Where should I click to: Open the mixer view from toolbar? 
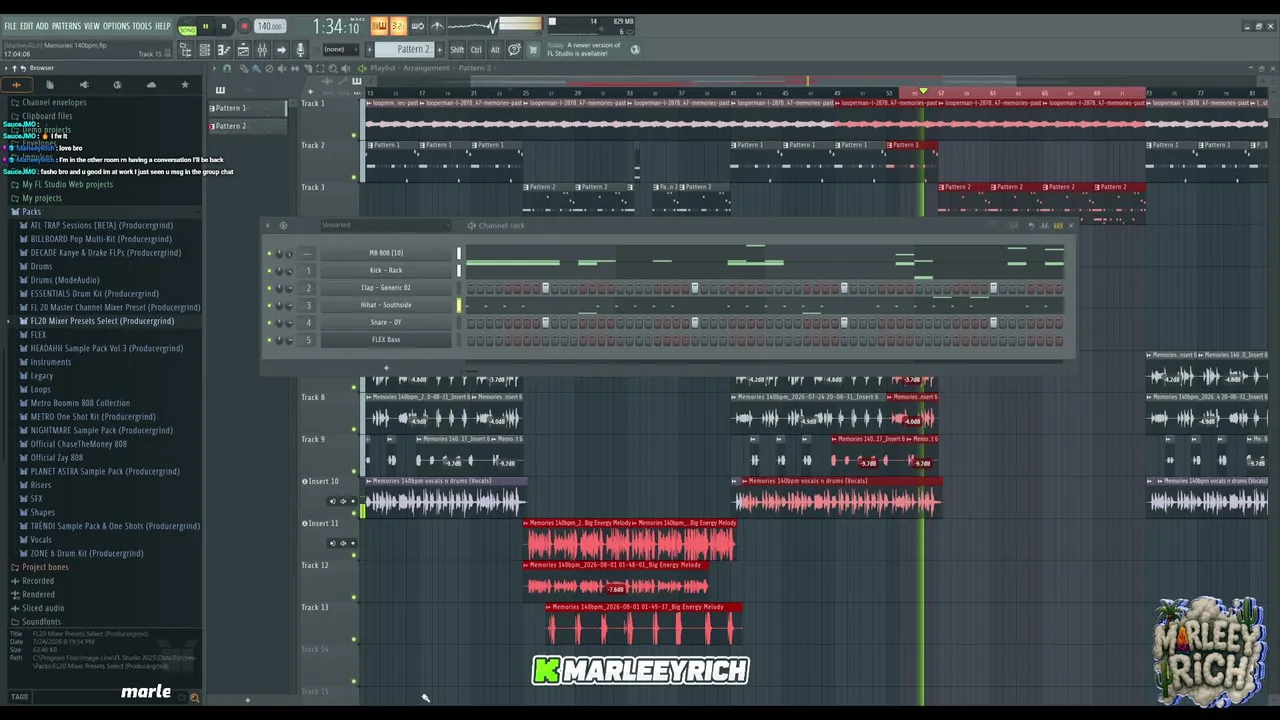(262, 50)
